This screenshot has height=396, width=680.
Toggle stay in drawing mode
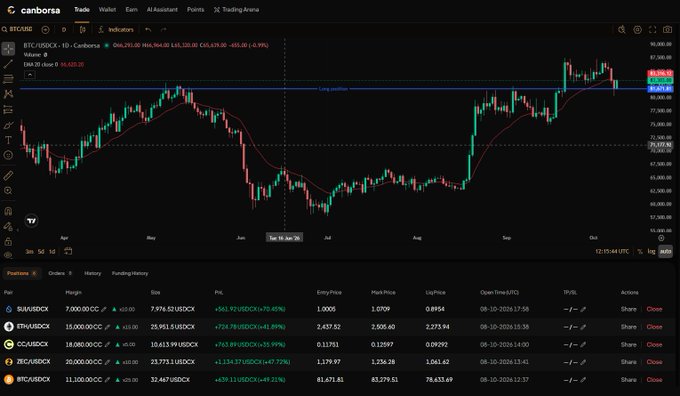pos(8,226)
